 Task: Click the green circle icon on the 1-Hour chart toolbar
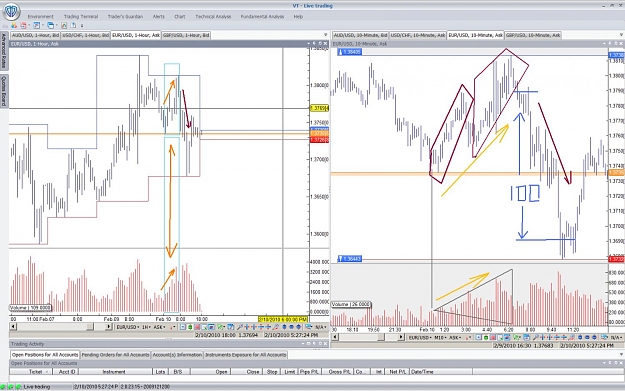point(190,327)
